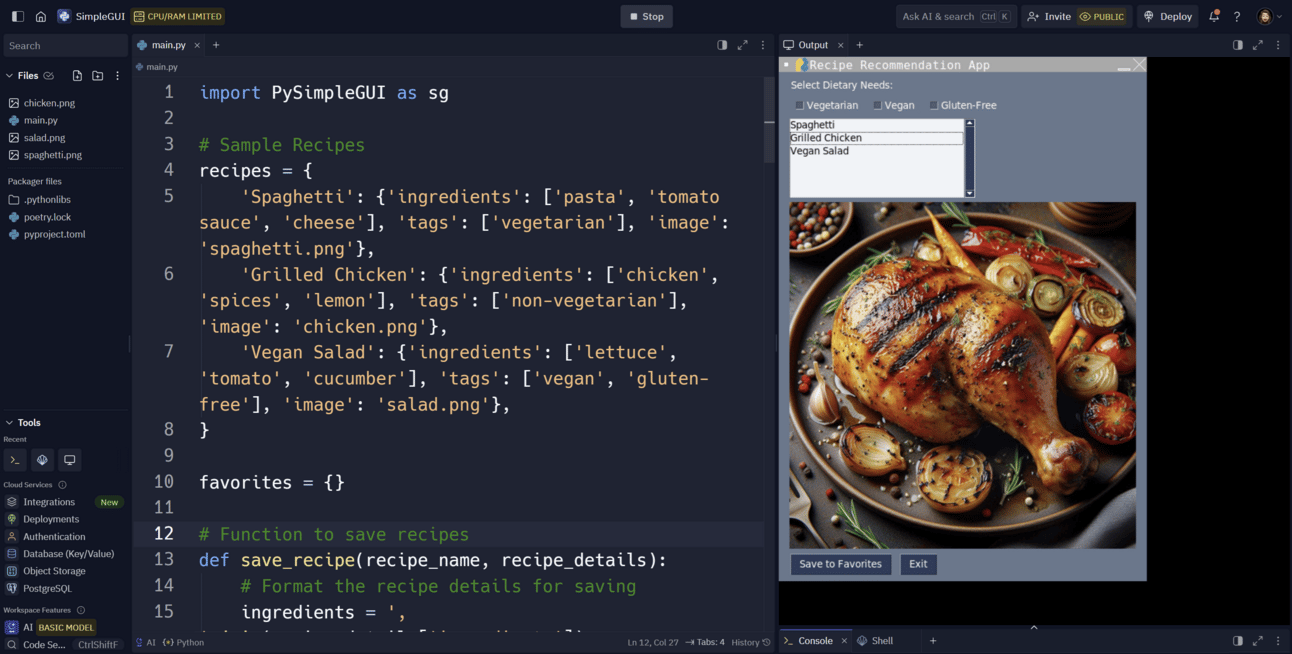This screenshot has height=654, width=1292.
Task: Click the SimpleGUI project name
Action: [x=93, y=16]
